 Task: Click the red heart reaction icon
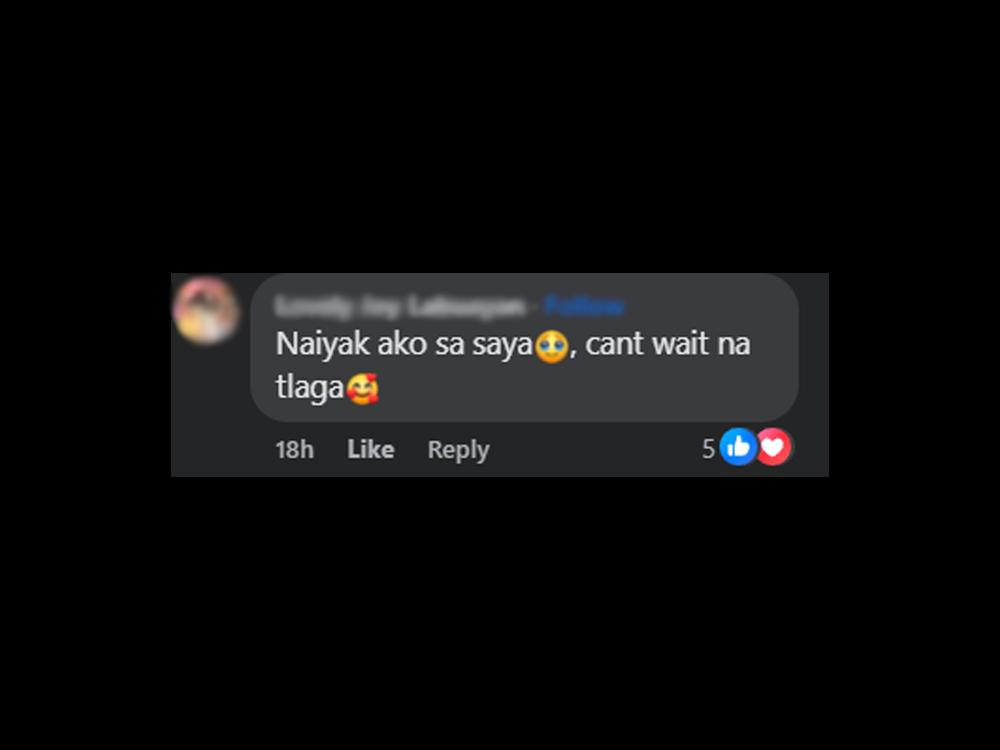click(774, 447)
